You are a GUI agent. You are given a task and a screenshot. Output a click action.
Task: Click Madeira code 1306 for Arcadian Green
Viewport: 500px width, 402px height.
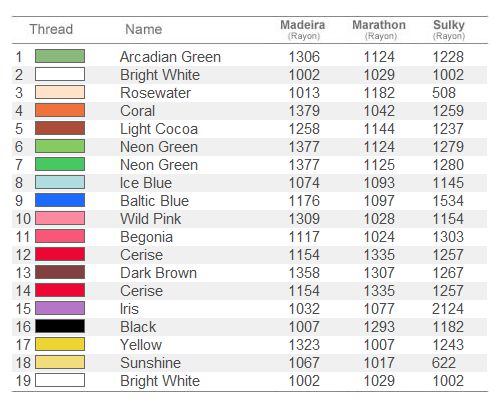click(304, 57)
